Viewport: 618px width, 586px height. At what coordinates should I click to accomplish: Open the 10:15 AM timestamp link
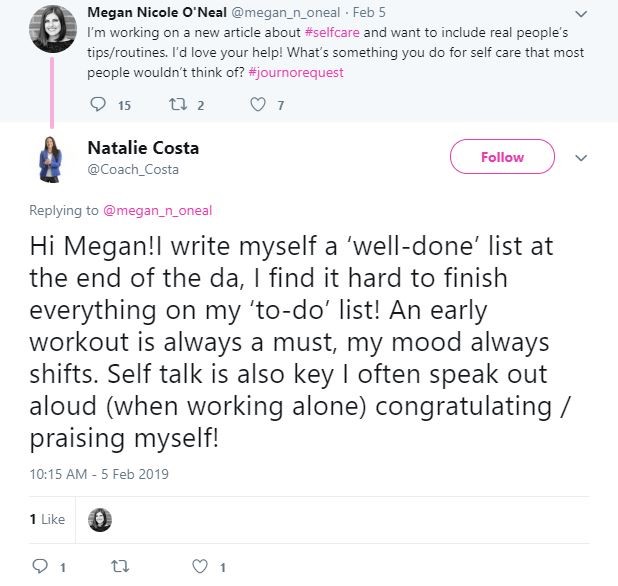(99, 472)
